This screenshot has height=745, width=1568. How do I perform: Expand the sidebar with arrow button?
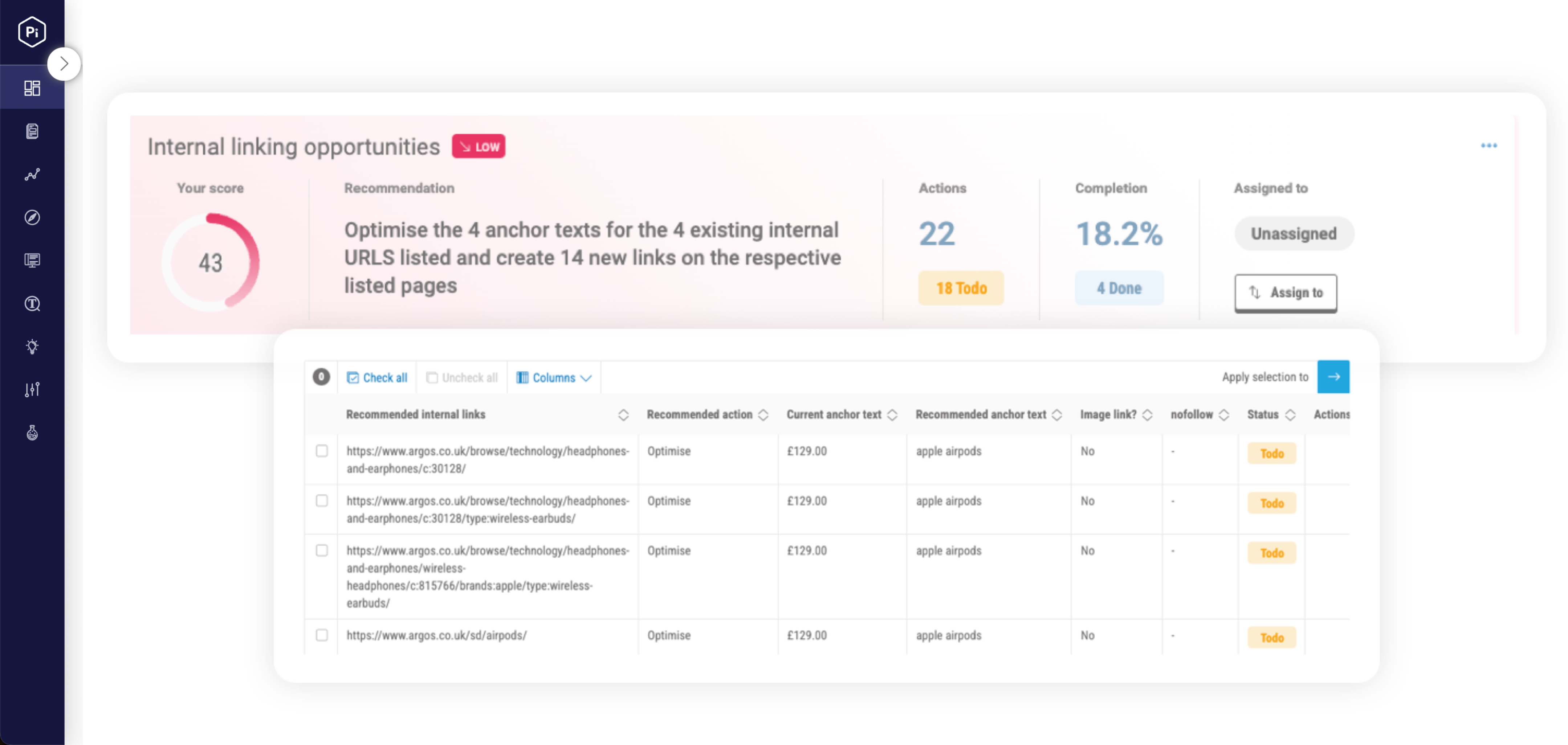(x=64, y=64)
